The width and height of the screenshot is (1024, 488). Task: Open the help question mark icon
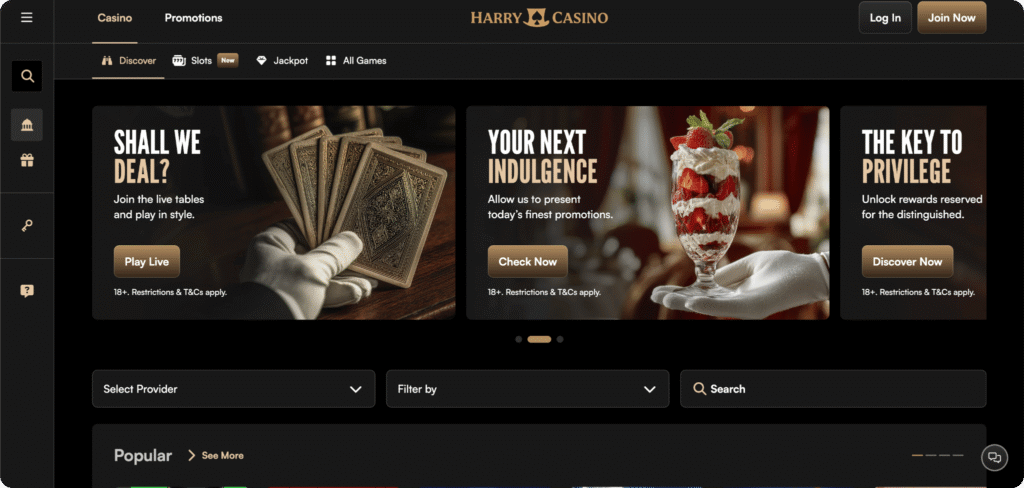27,291
